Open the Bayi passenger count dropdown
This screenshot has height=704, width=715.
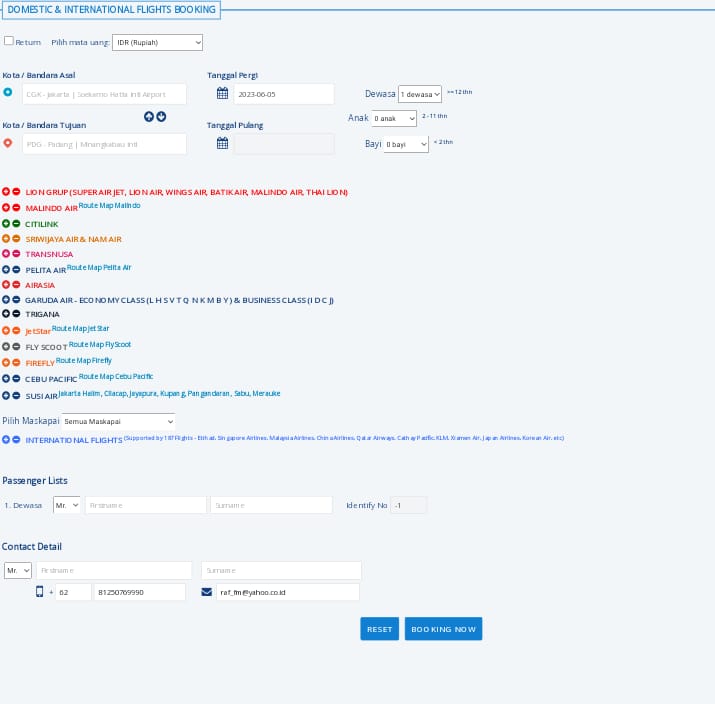[406, 144]
